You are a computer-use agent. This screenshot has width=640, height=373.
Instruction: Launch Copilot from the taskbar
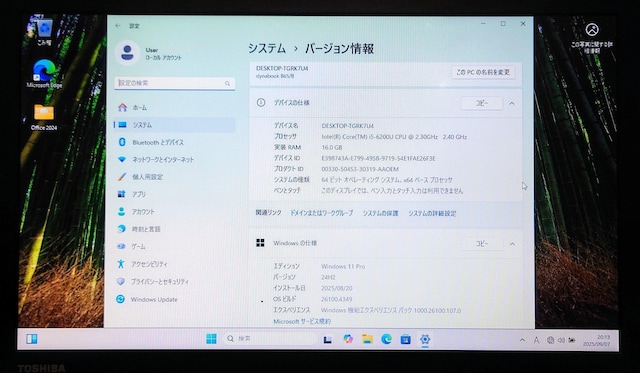coord(348,339)
